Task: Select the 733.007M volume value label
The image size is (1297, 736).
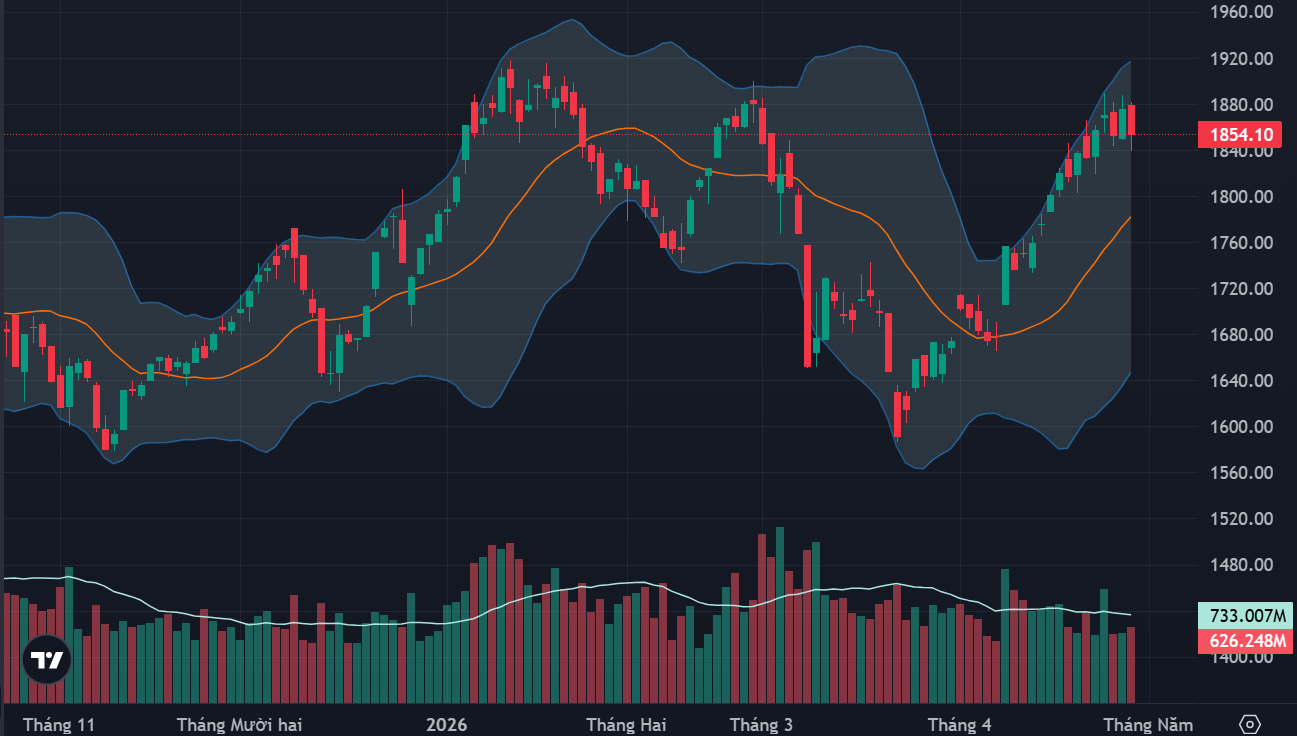Action: tap(1240, 616)
